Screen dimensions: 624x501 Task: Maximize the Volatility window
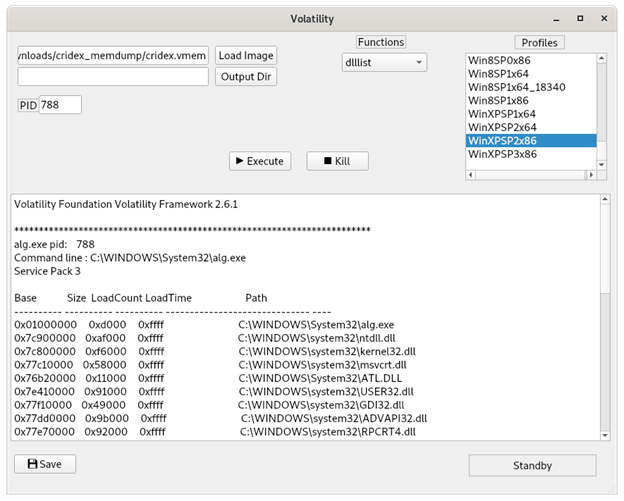[580, 18]
